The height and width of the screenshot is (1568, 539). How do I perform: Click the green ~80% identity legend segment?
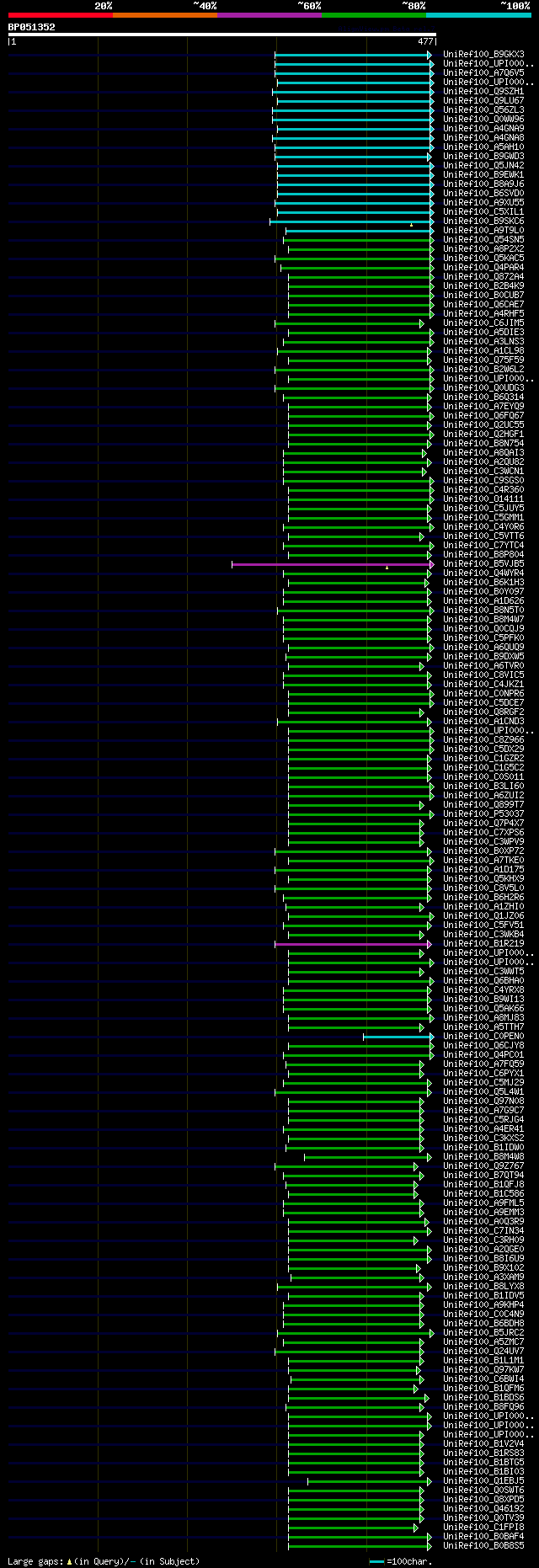tap(373, 15)
